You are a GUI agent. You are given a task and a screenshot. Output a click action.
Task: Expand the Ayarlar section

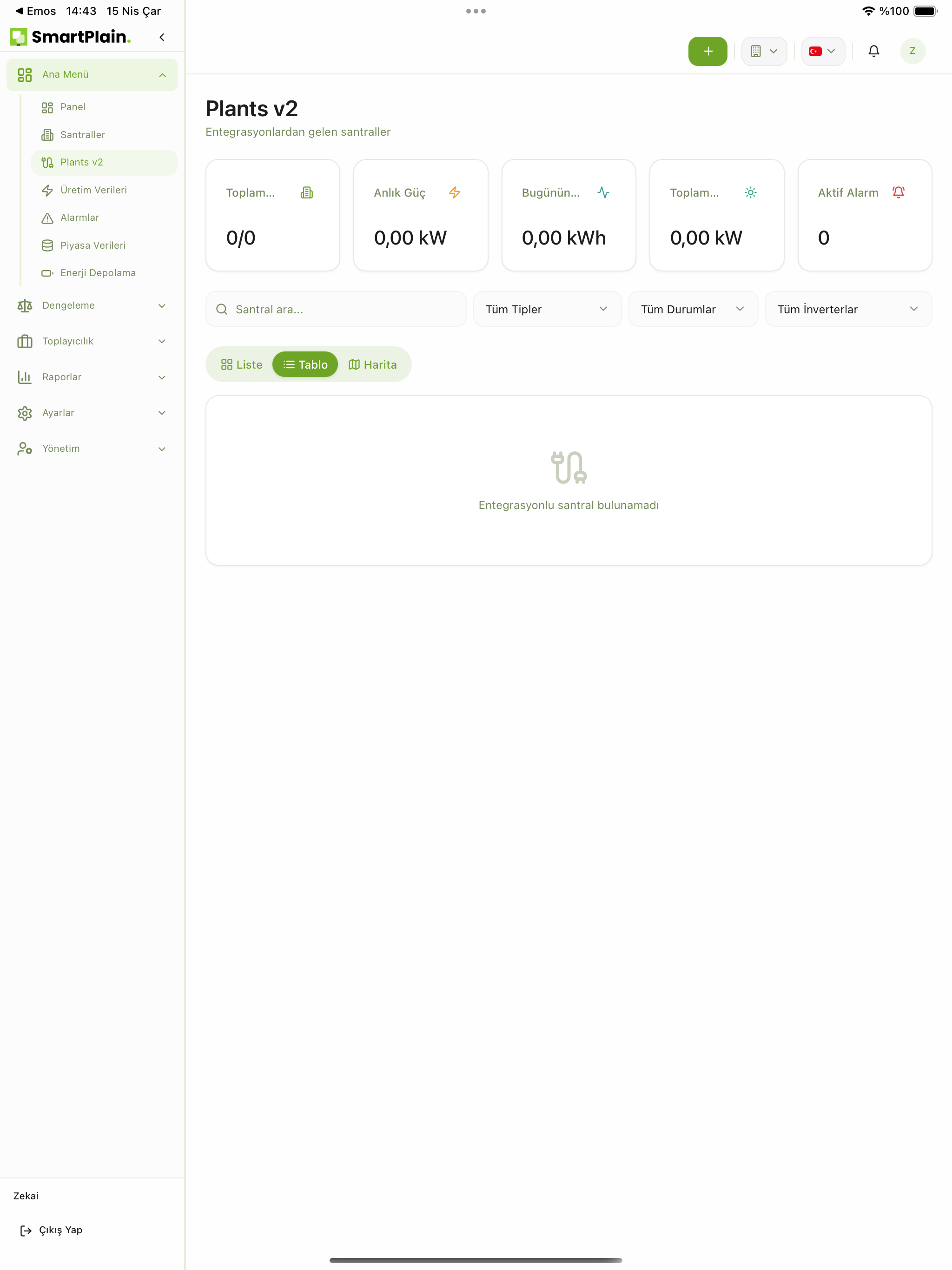[92, 413]
